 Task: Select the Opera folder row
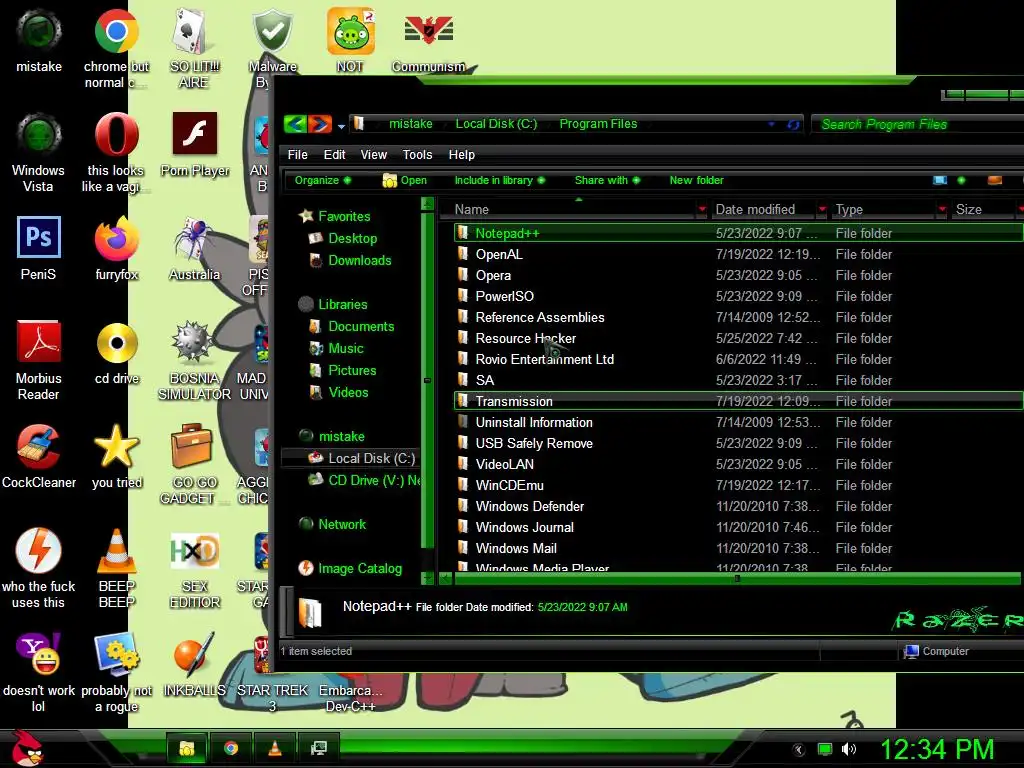738,276
